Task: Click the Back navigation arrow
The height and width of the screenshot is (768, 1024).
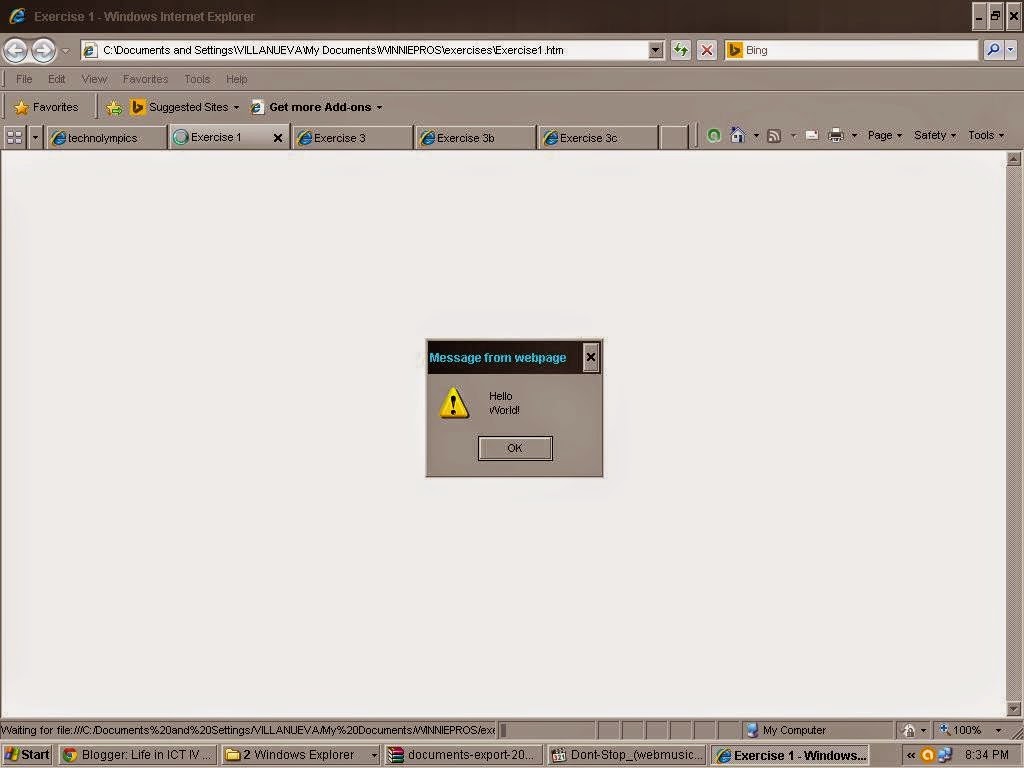Action: click(x=16, y=50)
